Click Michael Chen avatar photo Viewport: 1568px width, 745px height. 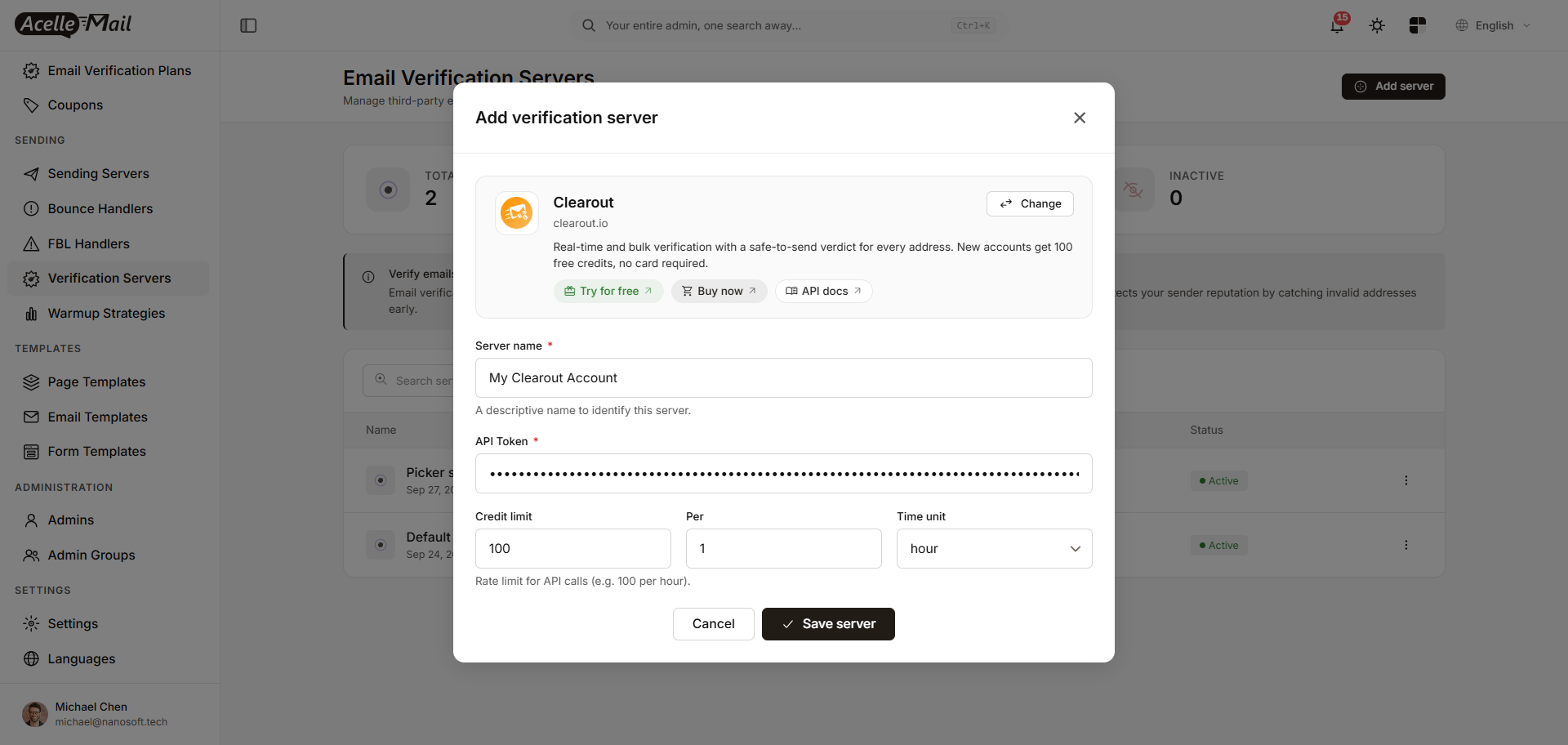pos(34,715)
